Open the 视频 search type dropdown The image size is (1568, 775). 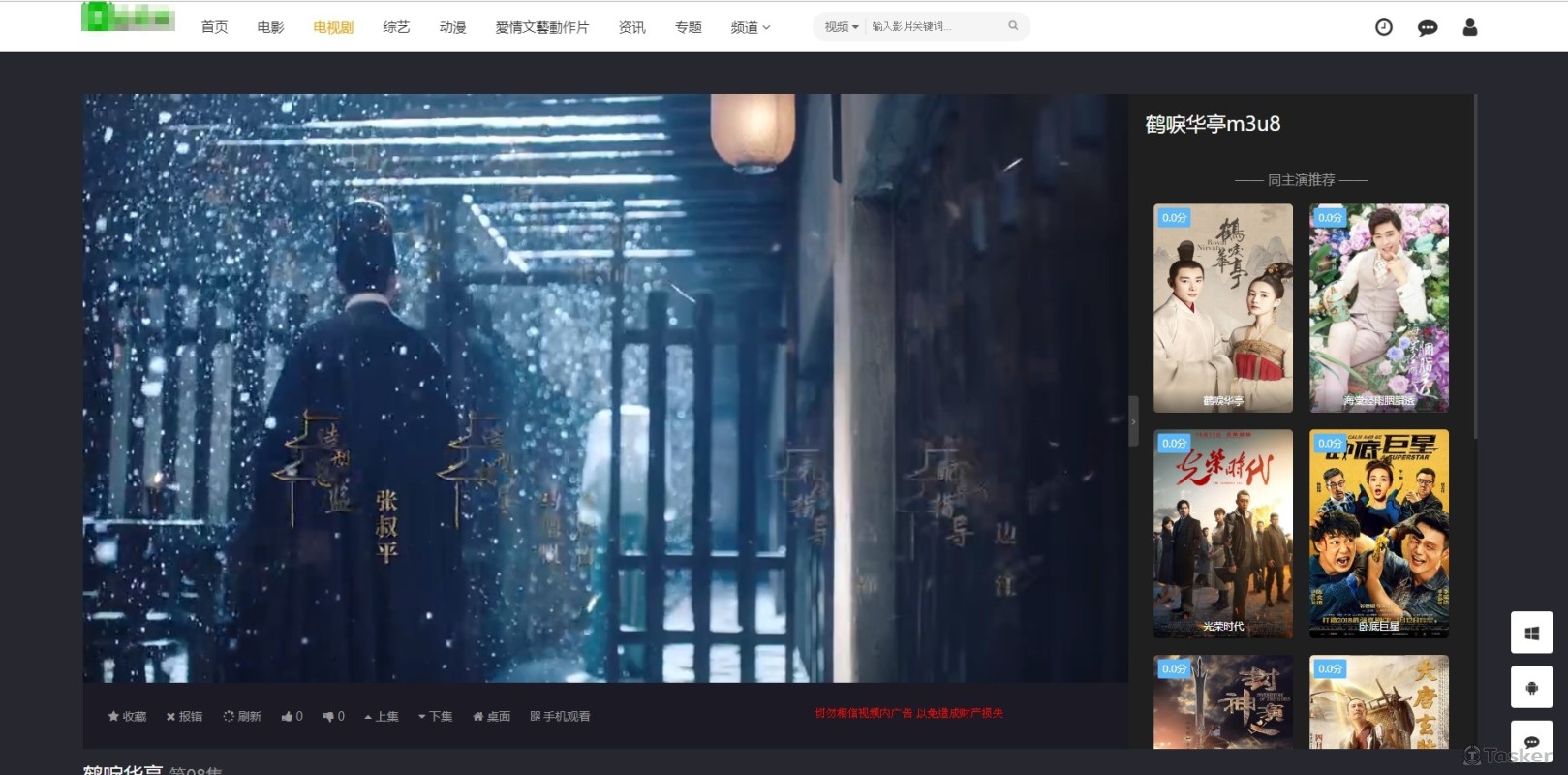click(841, 27)
